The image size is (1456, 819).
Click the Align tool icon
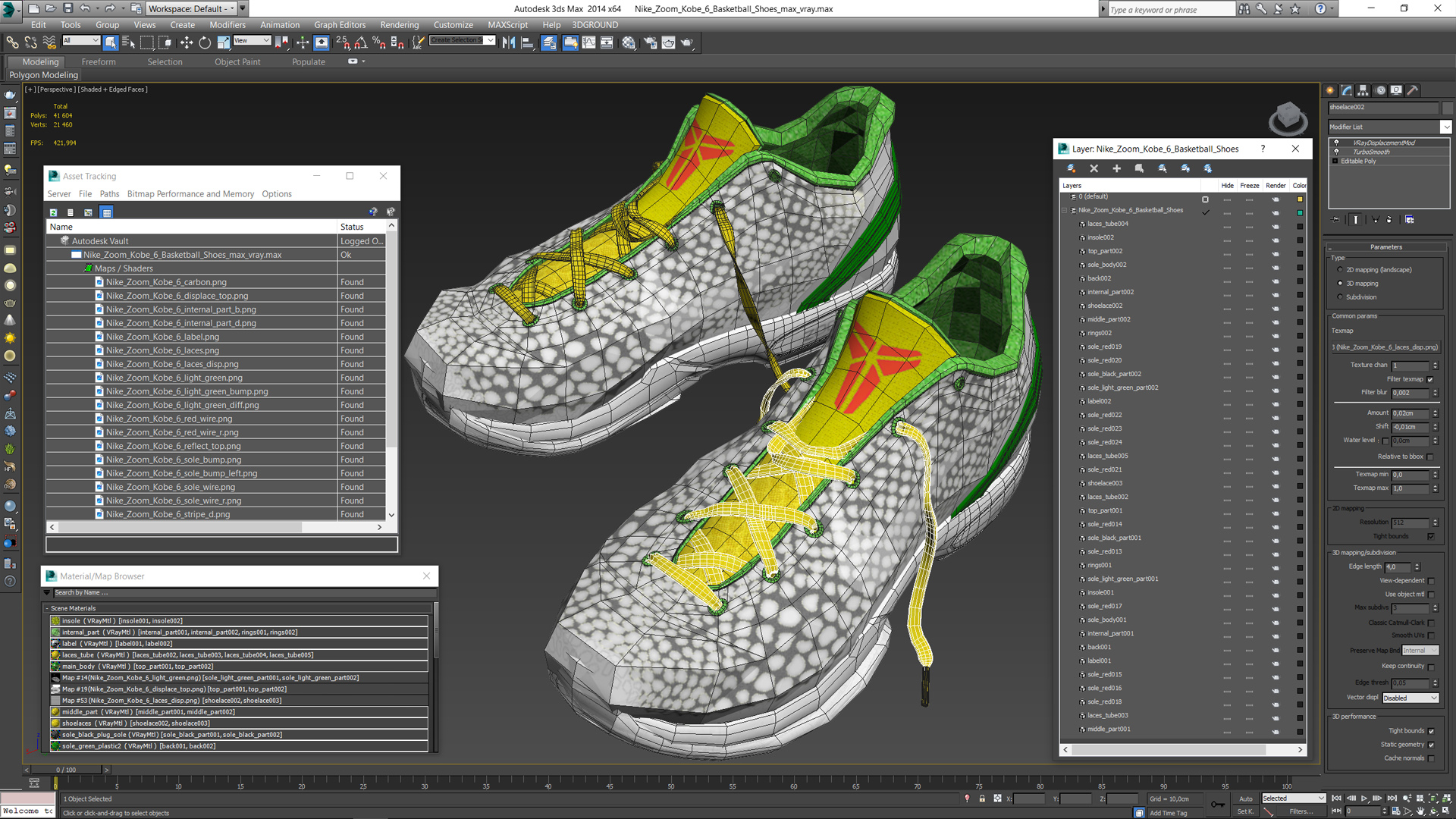(528, 42)
